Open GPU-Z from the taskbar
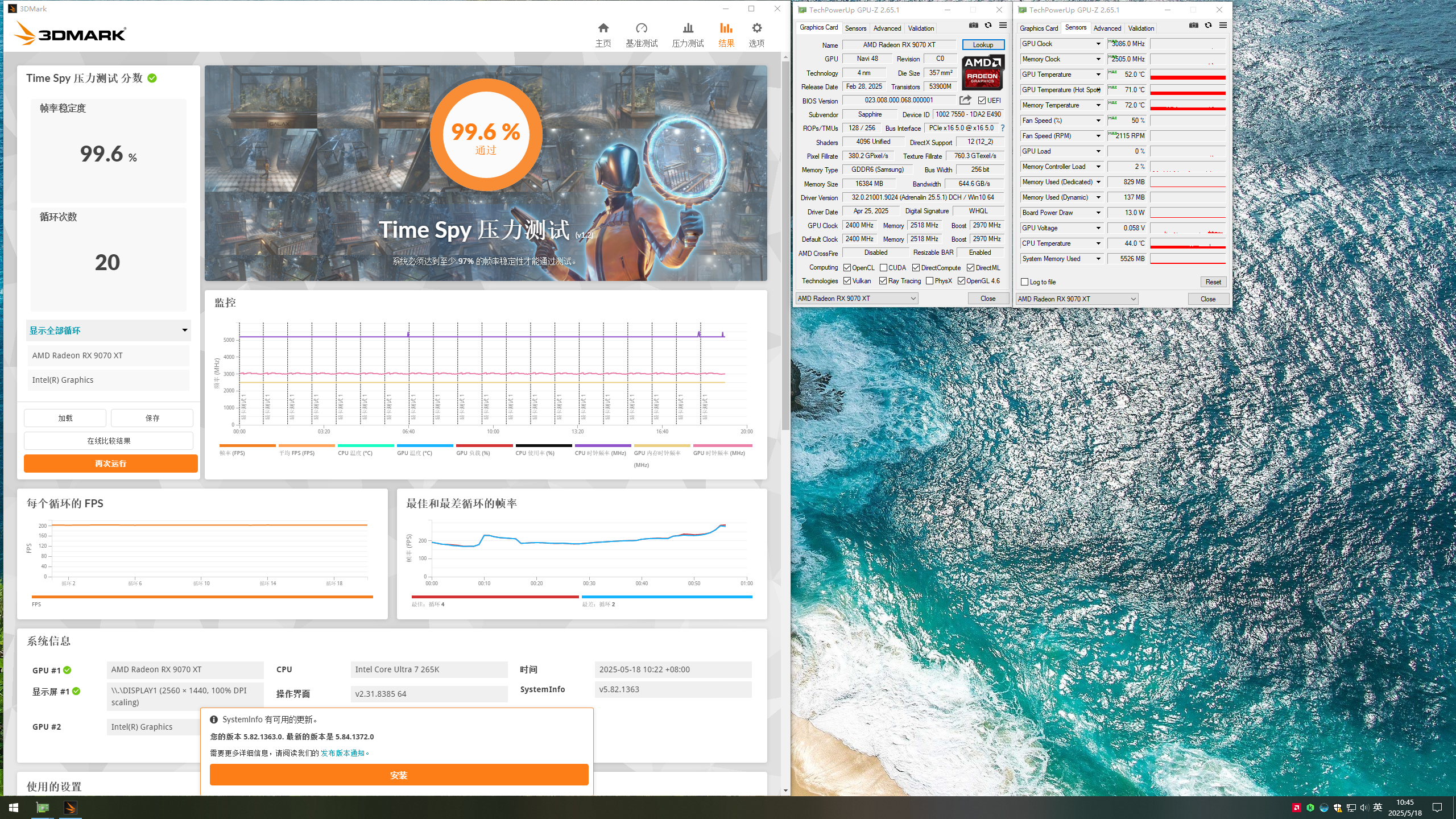 pos(43,808)
